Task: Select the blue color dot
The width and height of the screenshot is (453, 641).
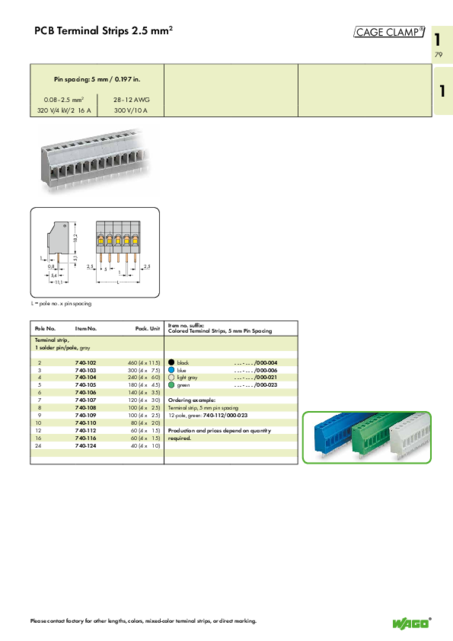Action: tap(171, 370)
